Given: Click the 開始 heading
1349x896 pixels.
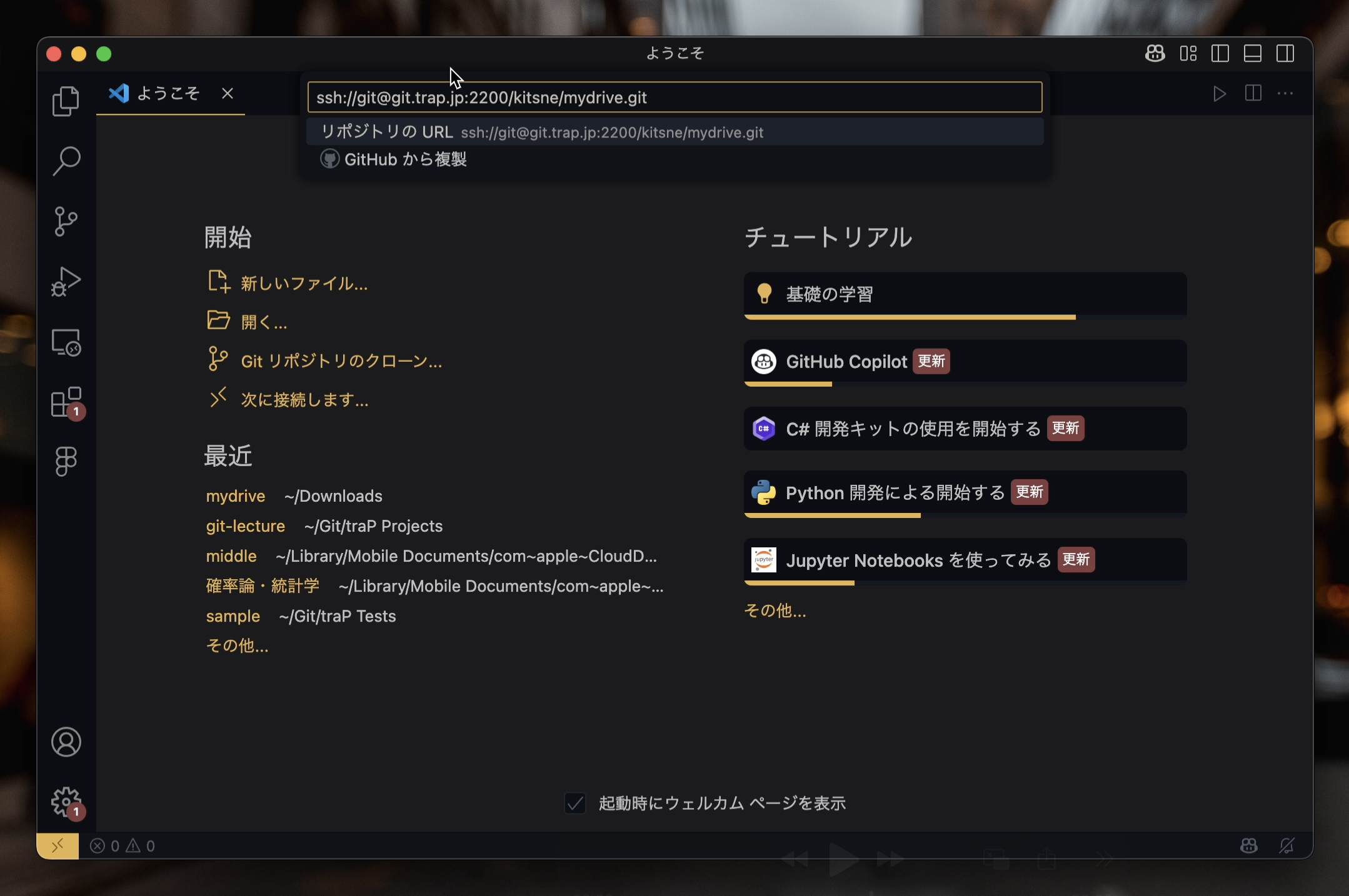Looking at the screenshot, I should click(228, 237).
